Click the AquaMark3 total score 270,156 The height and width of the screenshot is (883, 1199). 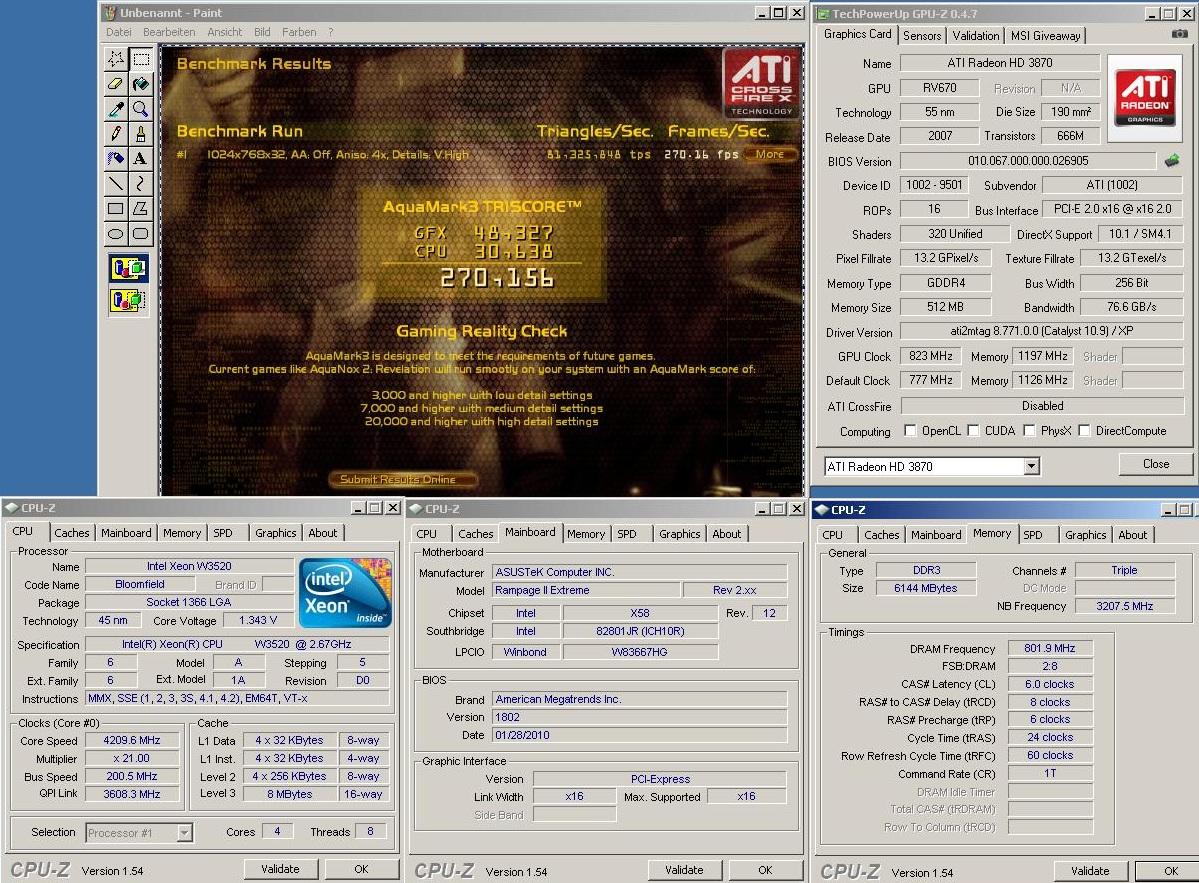[497, 278]
